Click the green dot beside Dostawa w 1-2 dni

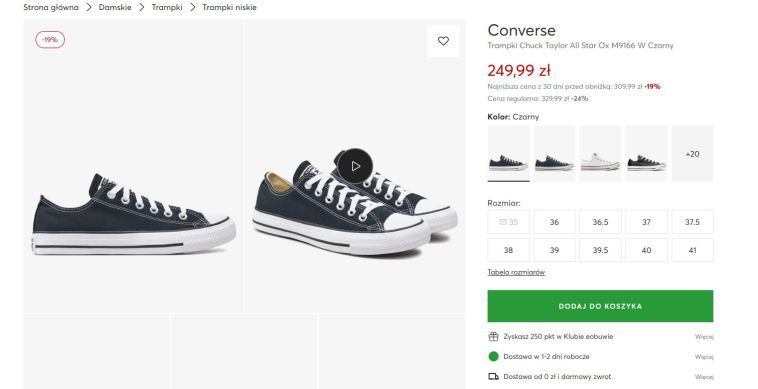pos(493,357)
